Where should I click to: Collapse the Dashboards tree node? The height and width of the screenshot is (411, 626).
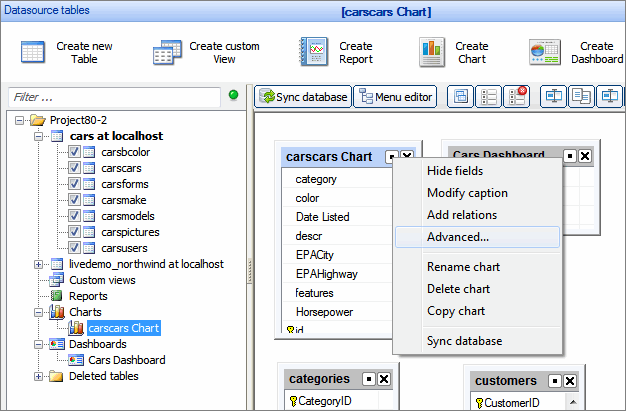38,344
